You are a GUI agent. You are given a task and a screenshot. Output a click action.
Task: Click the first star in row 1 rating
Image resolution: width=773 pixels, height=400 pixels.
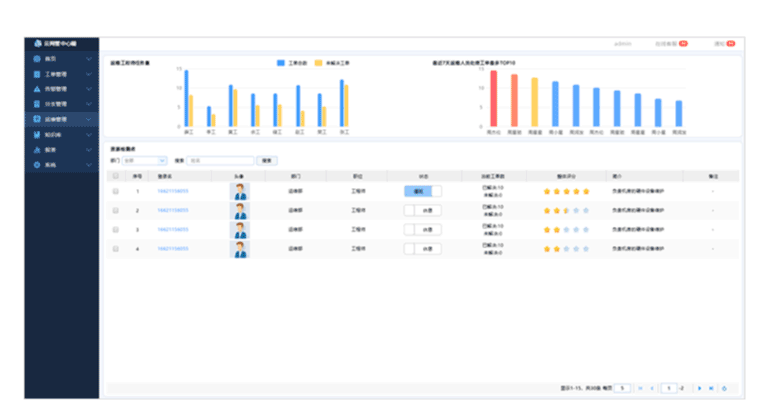point(547,191)
